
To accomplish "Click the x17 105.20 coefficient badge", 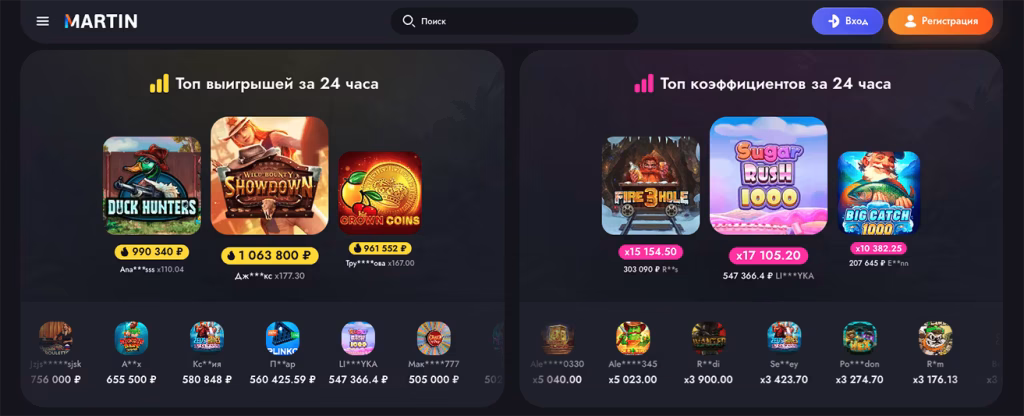I will click(x=768, y=255).
